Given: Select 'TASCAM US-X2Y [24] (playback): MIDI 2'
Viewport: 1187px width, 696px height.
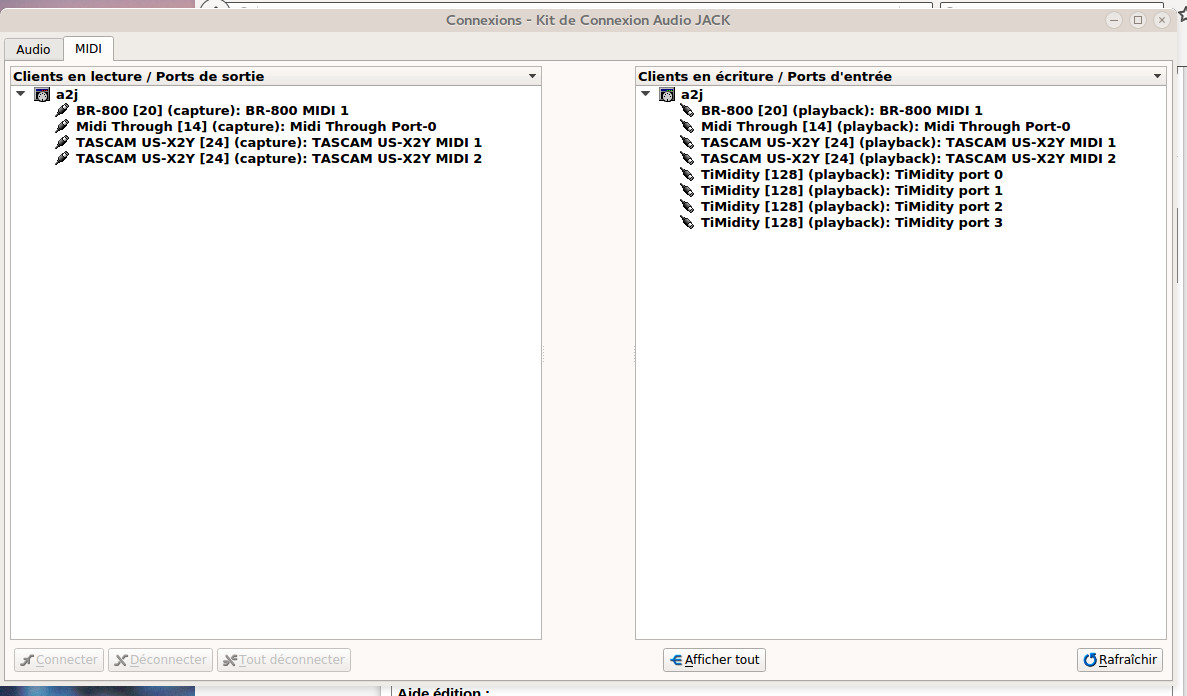Looking at the screenshot, I should [x=908, y=158].
